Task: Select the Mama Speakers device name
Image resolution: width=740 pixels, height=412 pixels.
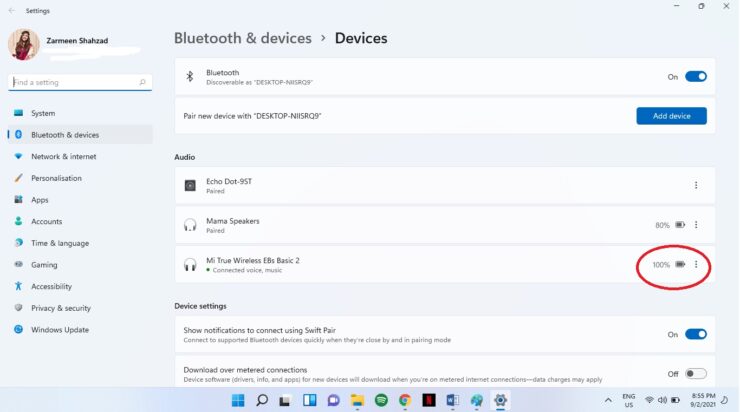Action: (x=233, y=221)
